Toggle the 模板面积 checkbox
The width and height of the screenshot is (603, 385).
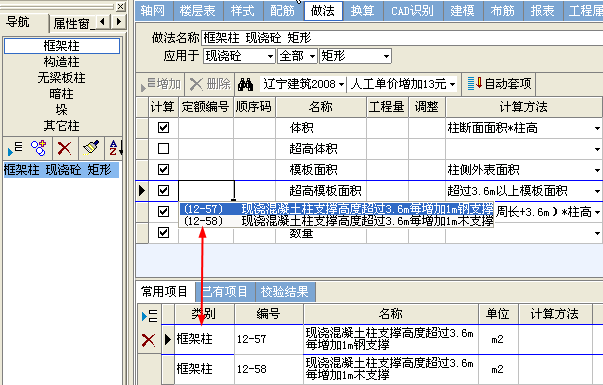tap(163, 169)
